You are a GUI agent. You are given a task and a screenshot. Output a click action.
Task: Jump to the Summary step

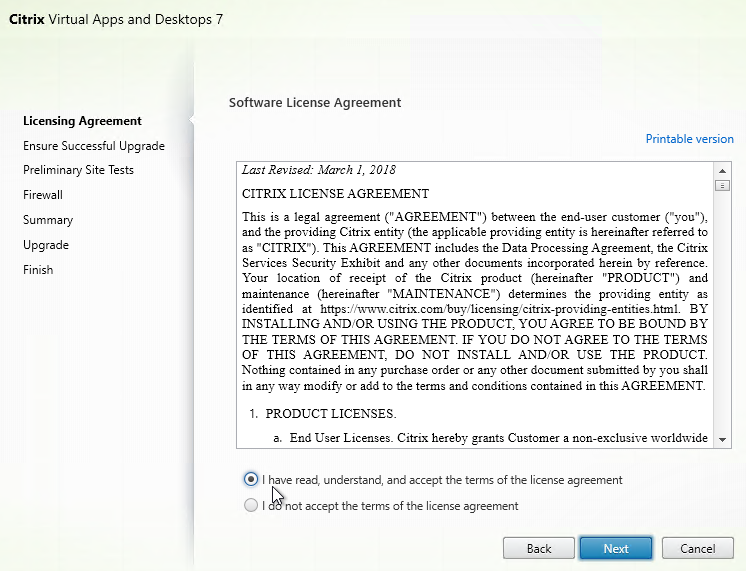(48, 220)
